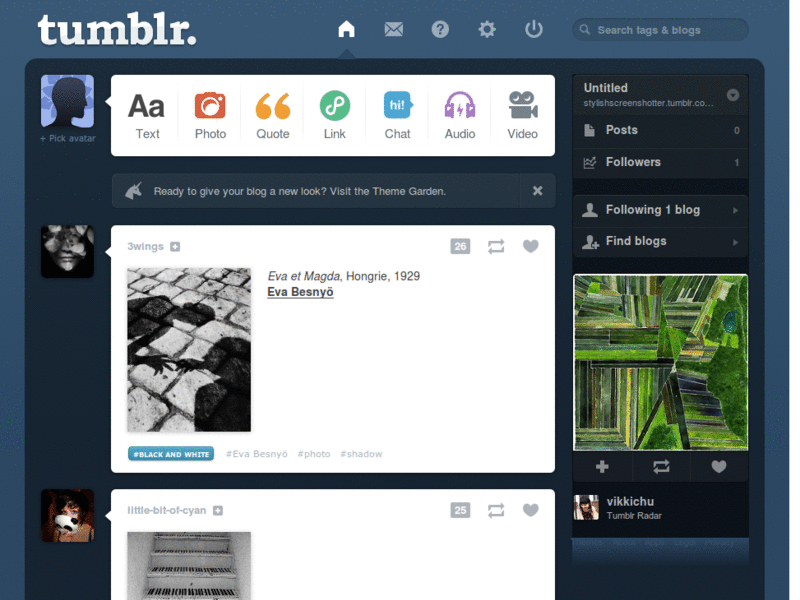Dismiss the Theme Garden notice

(537, 191)
